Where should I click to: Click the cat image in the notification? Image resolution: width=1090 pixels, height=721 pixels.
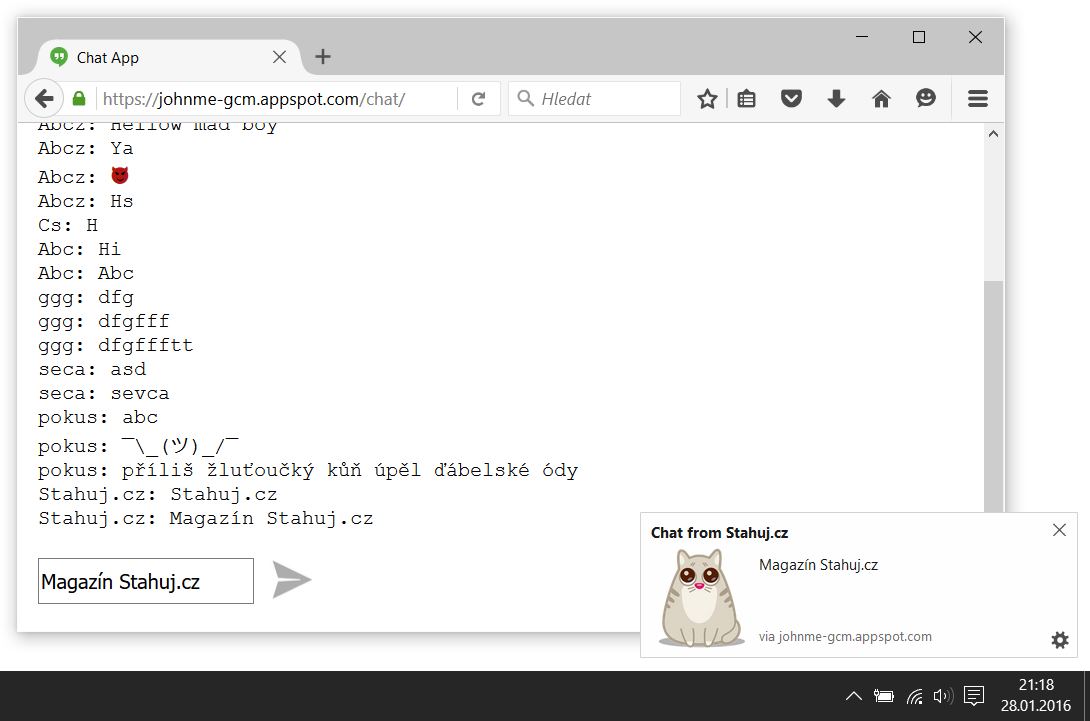(x=701, y=598)
